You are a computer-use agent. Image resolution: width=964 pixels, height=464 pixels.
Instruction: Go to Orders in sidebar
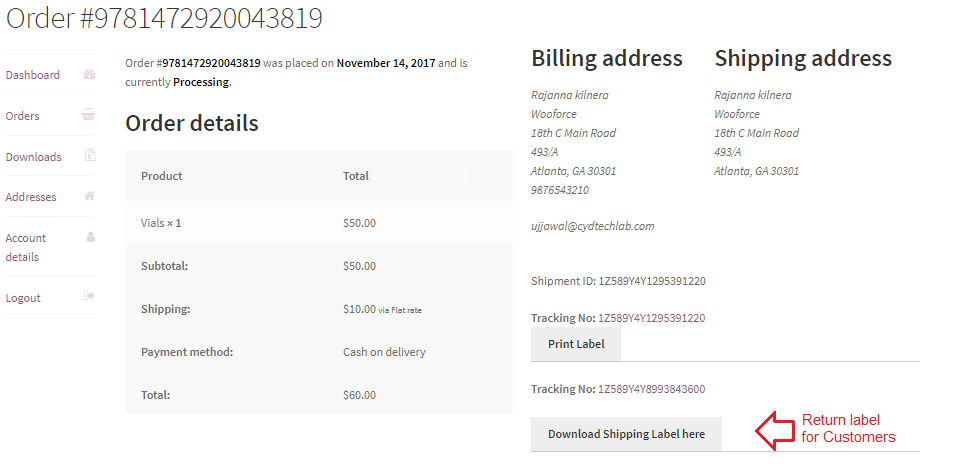22,116
